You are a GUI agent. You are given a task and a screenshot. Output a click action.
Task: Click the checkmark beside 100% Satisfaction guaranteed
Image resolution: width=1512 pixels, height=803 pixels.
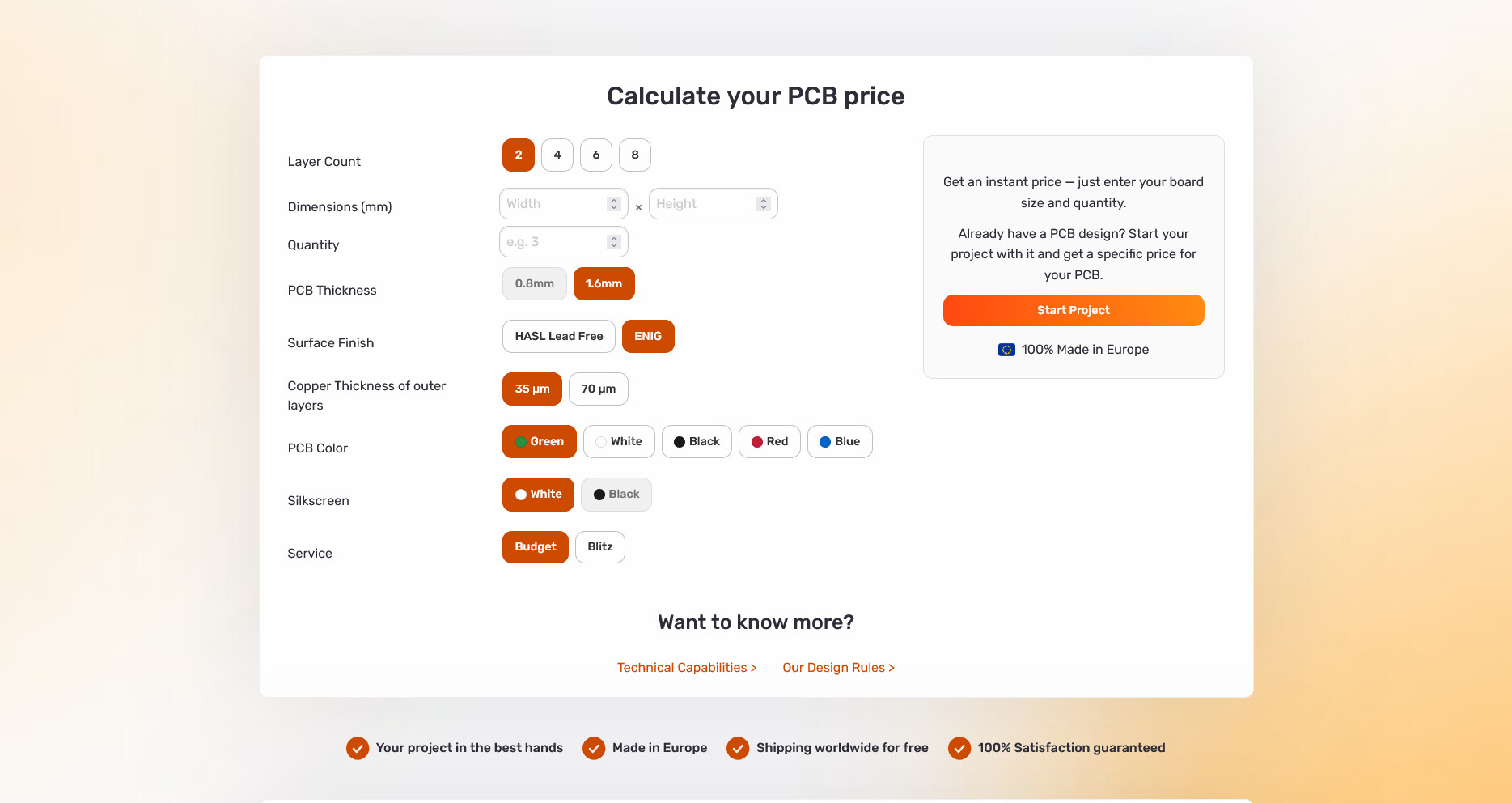959,749
